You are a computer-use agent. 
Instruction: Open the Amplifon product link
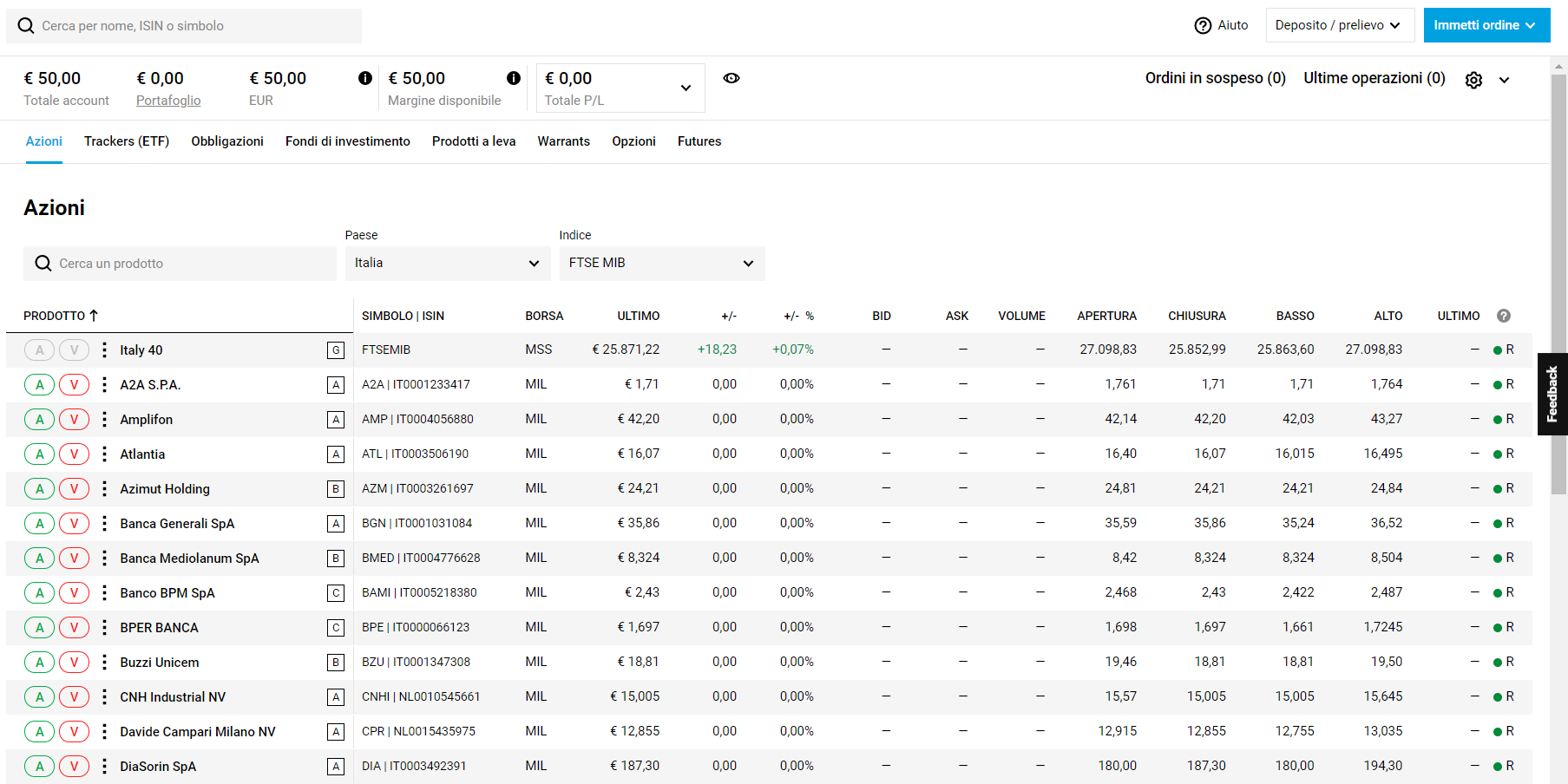pyautogui.click(x=147, y=420)
